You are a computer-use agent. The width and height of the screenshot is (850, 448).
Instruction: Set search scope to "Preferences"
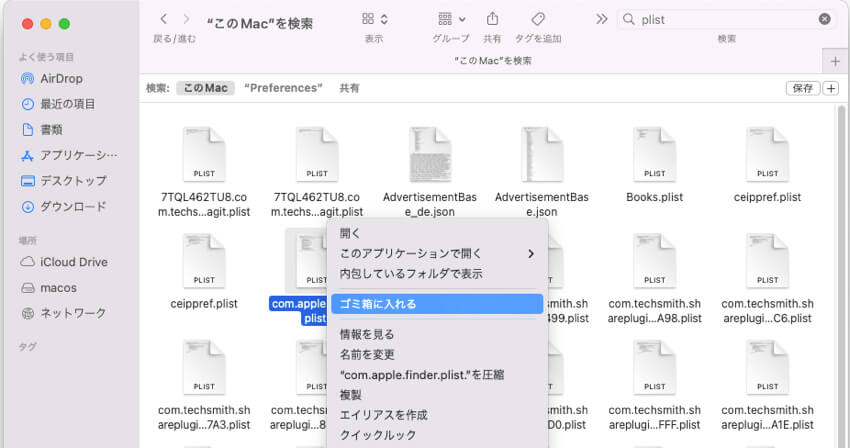283,88
